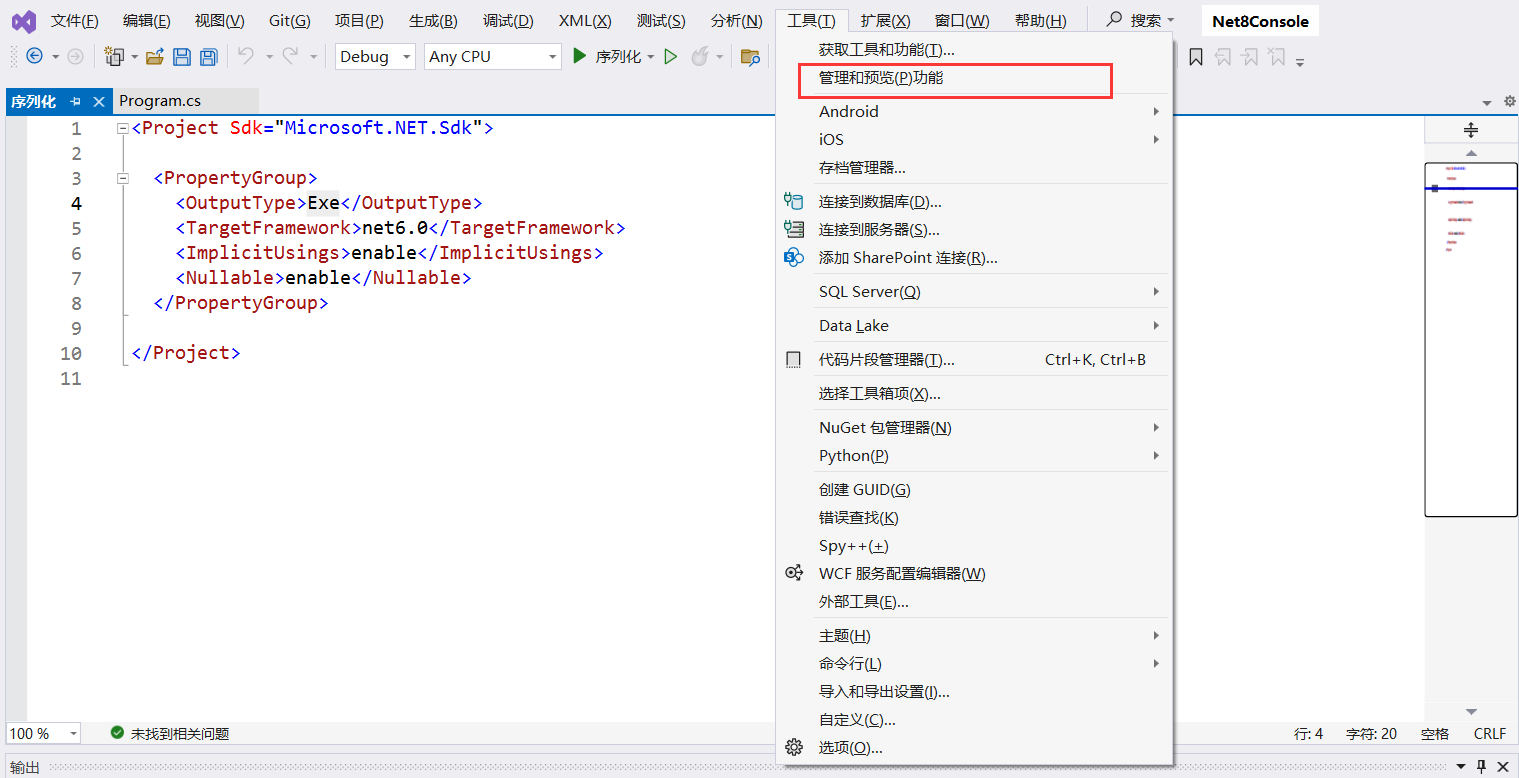Click the split editor icon above the minimap

tap(1471, 130)
